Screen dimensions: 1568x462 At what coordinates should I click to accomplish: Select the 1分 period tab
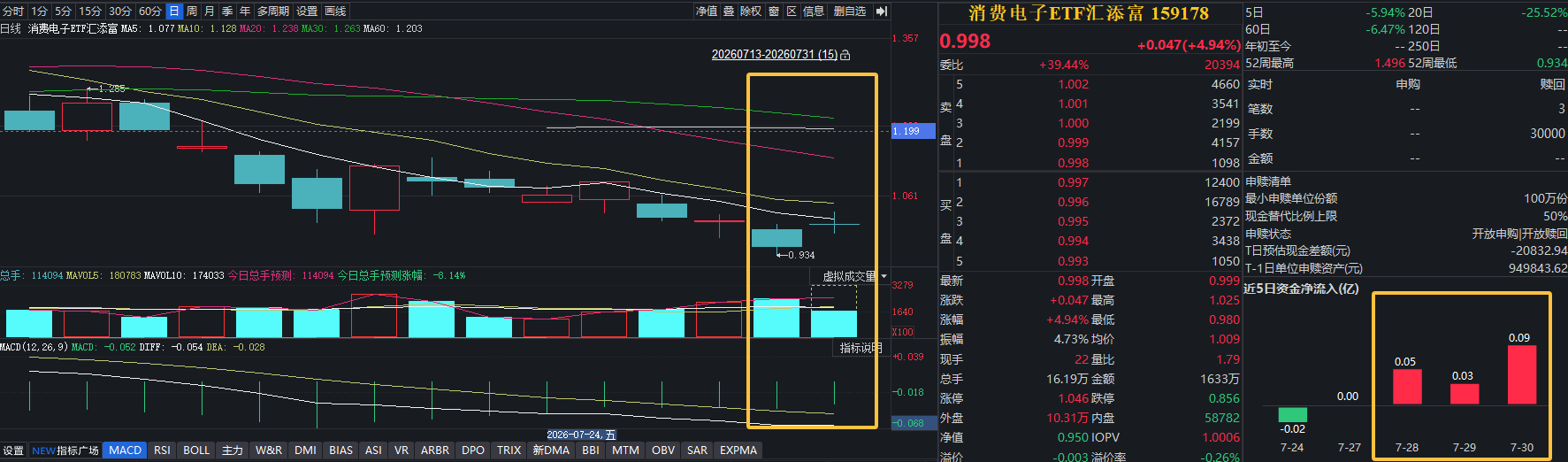click(x=40, y=12)
